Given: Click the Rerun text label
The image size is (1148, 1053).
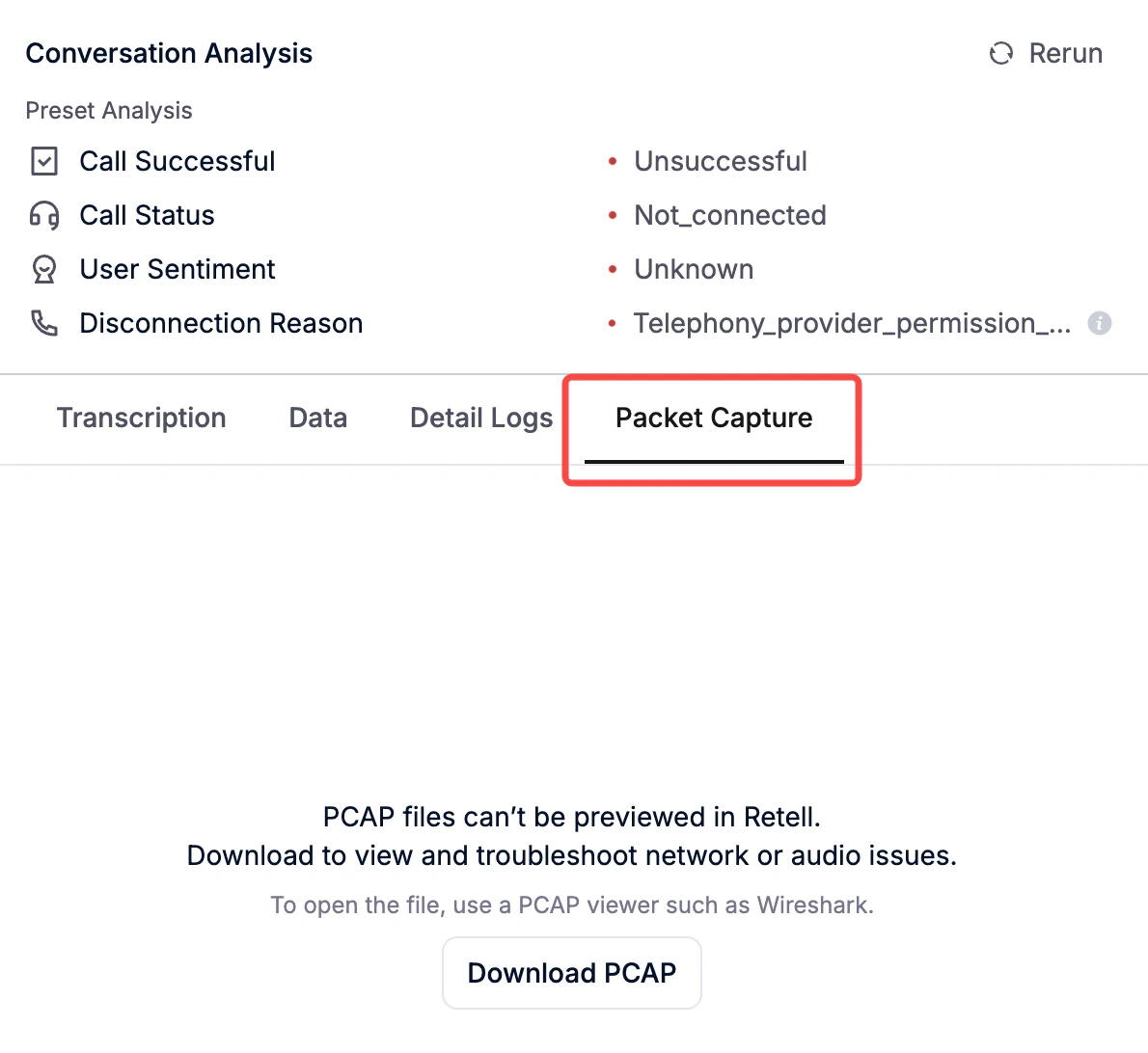Looking at the screenshot, I should 1065,53.
